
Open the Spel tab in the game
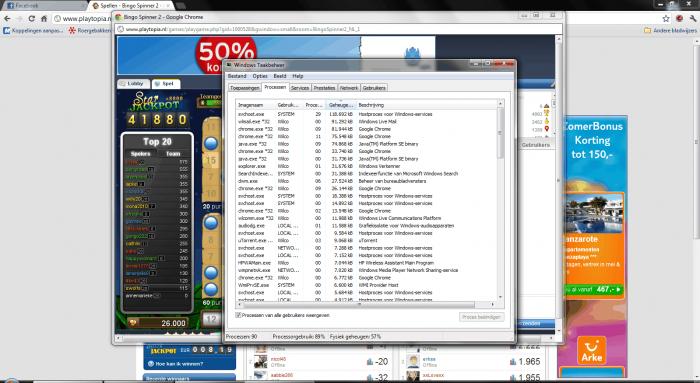(166, 83)
